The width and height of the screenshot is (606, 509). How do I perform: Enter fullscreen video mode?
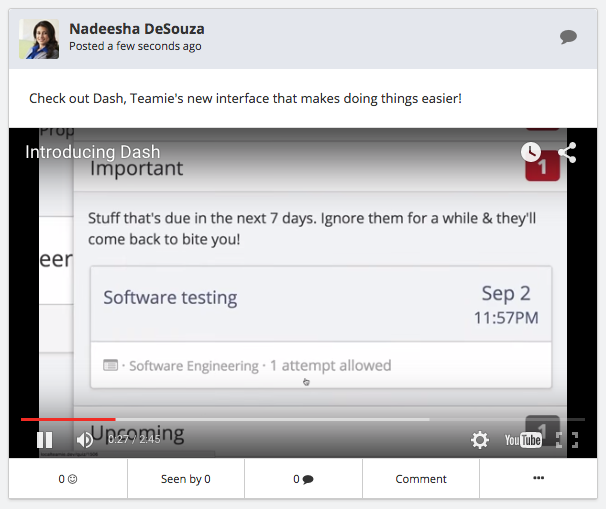click(x=567, y=440)
